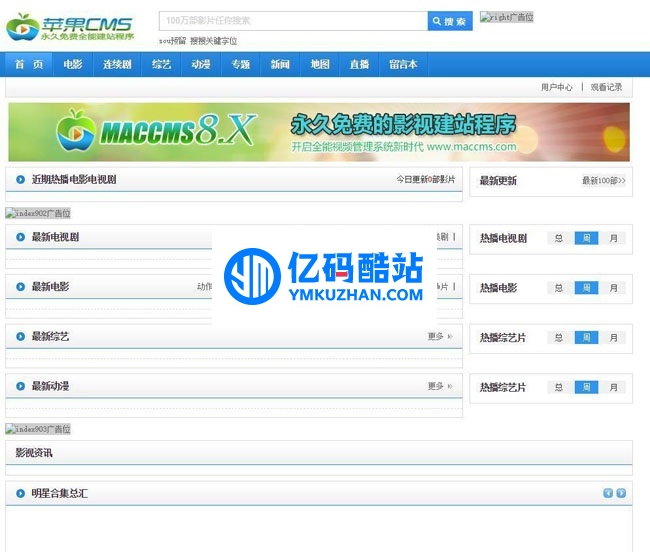
Task: Click the bullet icon beside 最新动漫
Action: [20, 386]
